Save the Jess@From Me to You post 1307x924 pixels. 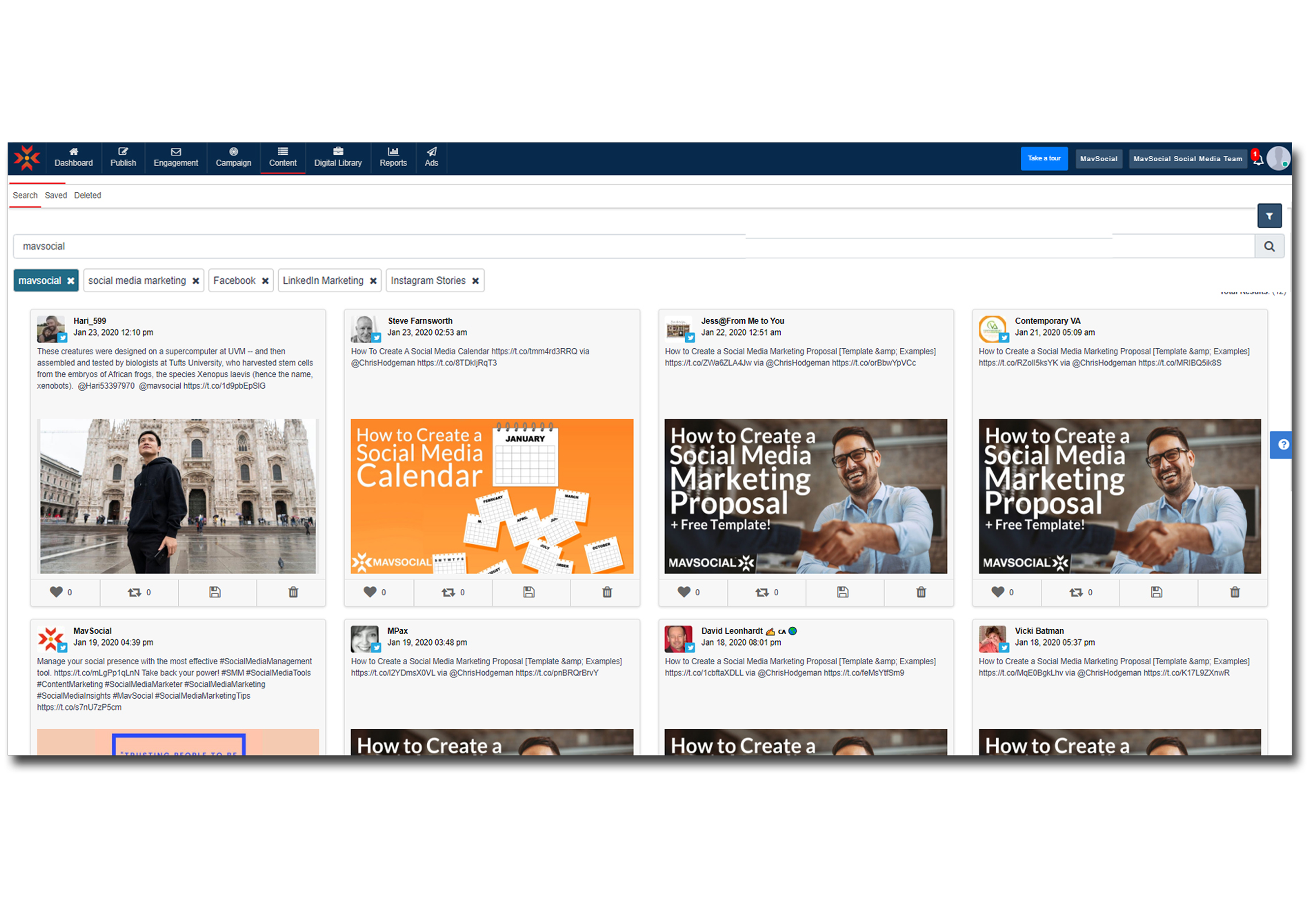coord(843,592)
